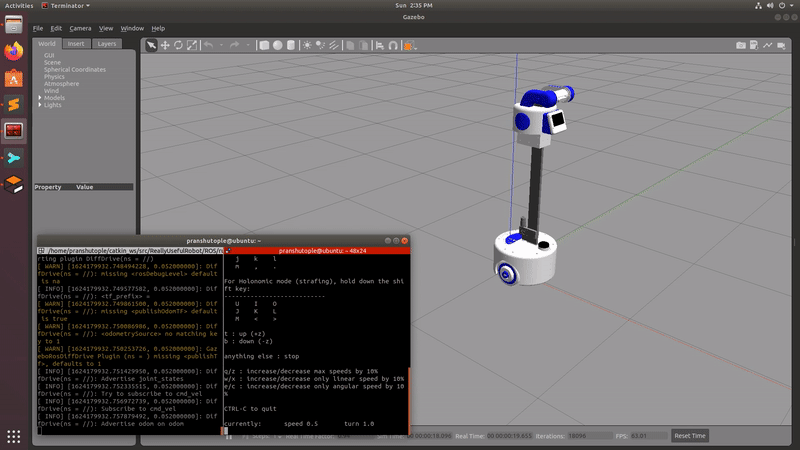Add a directional light

click(334, 45)
